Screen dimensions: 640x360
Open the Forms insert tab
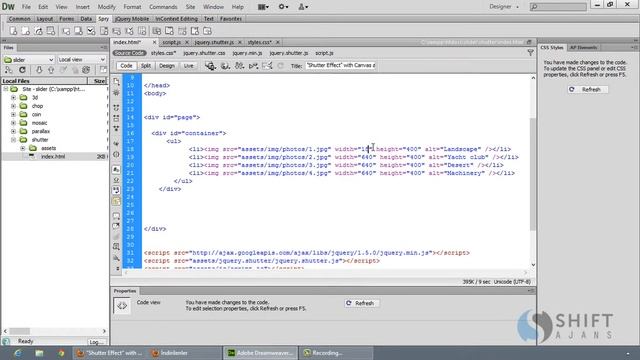pyautogui.click(x=67, y=19)
